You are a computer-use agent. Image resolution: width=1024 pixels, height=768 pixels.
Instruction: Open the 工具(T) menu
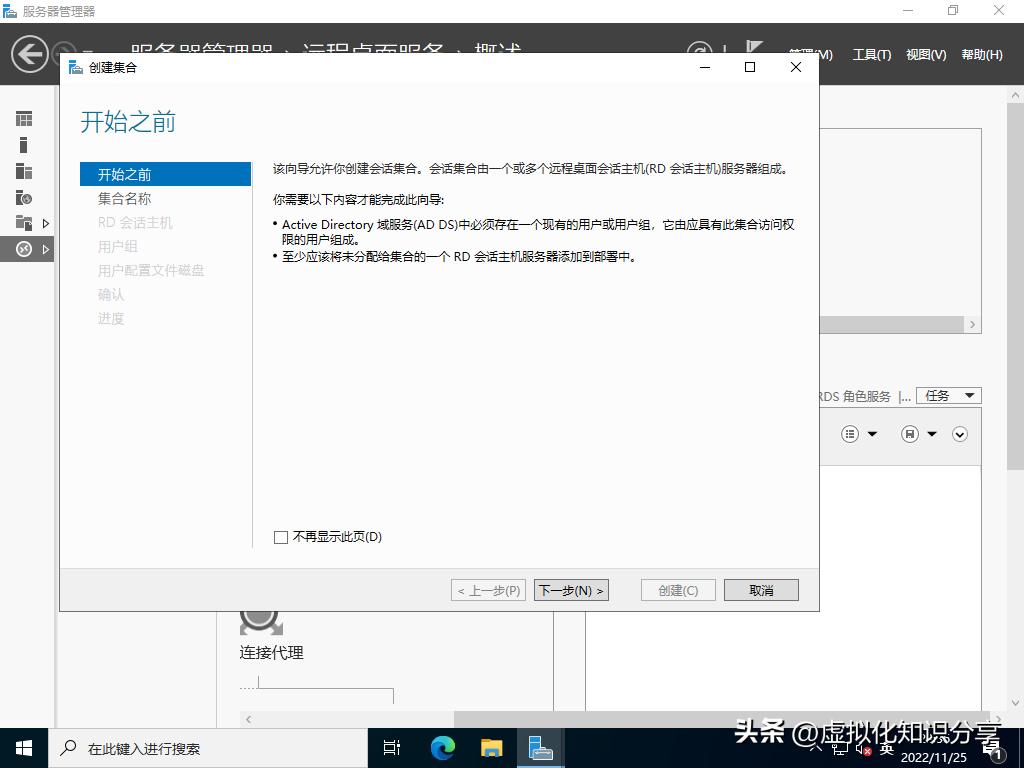tap(871, 55)
